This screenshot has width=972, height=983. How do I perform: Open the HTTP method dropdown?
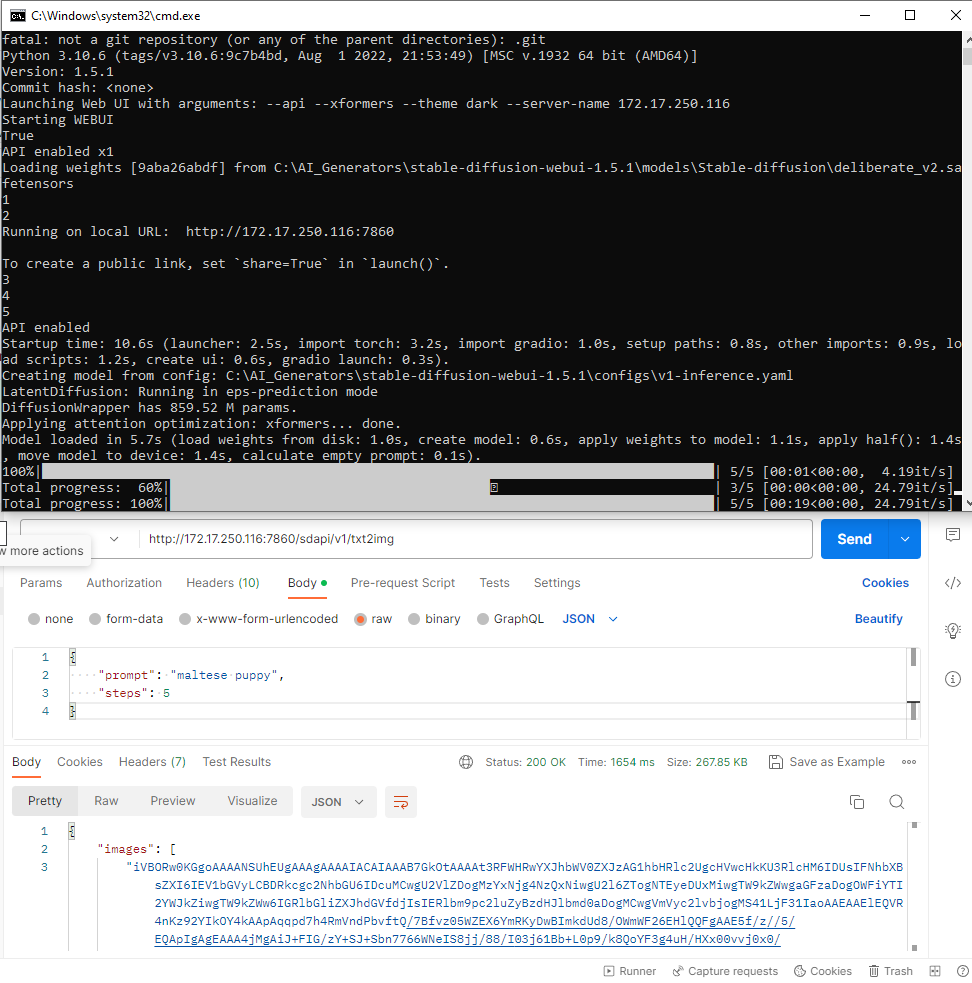[112, 538]
